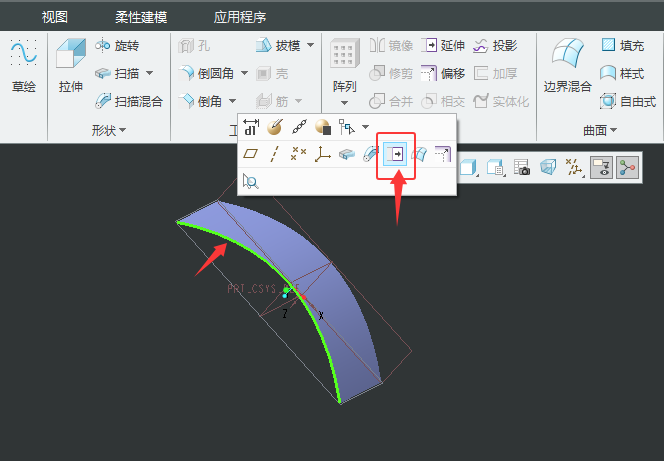Toggle perspective view icon

548,168
